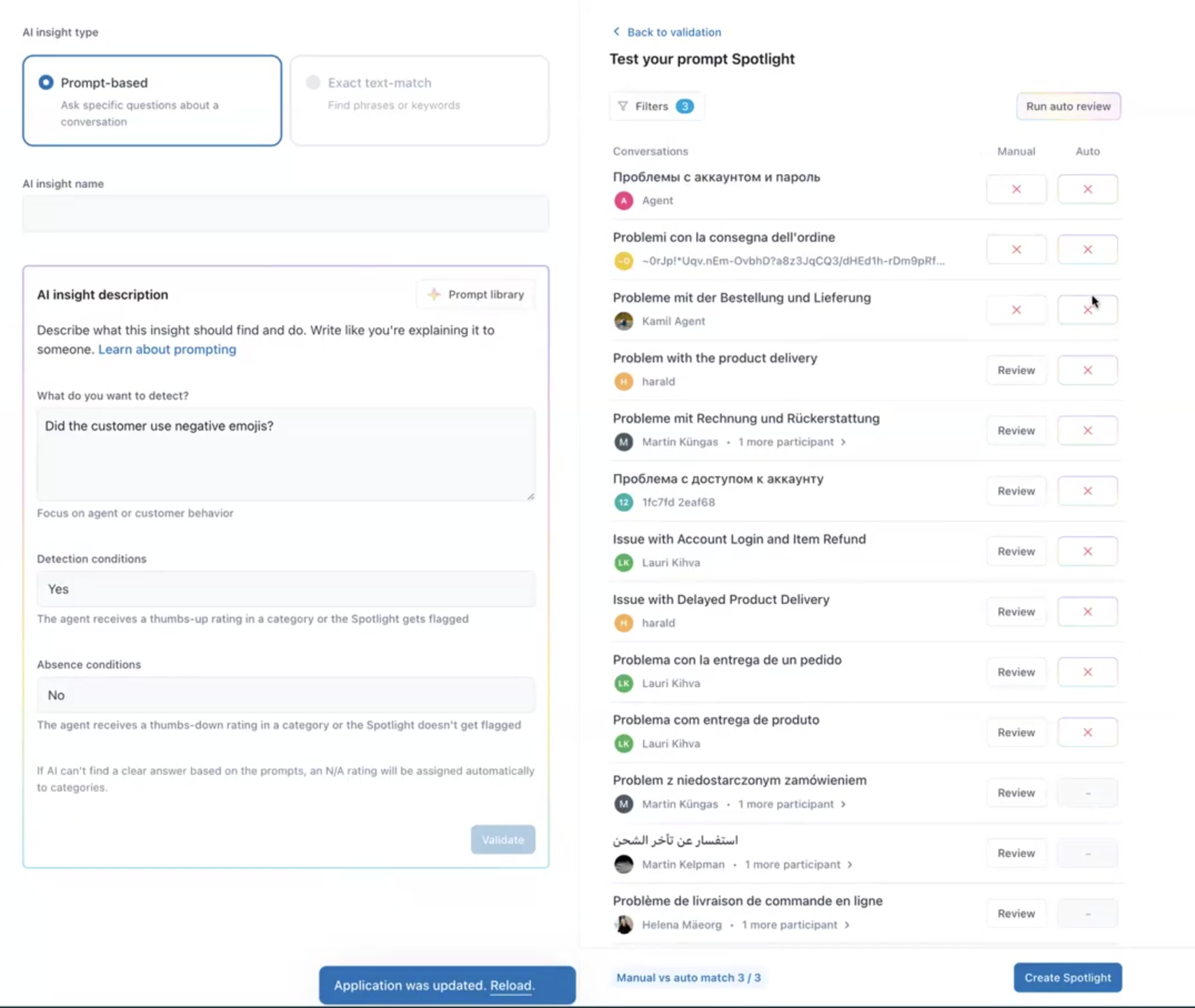Viewport: 1195px width, 1008px height.
Task: Select the Exact text-match radio option
Action: click(313, 83)
